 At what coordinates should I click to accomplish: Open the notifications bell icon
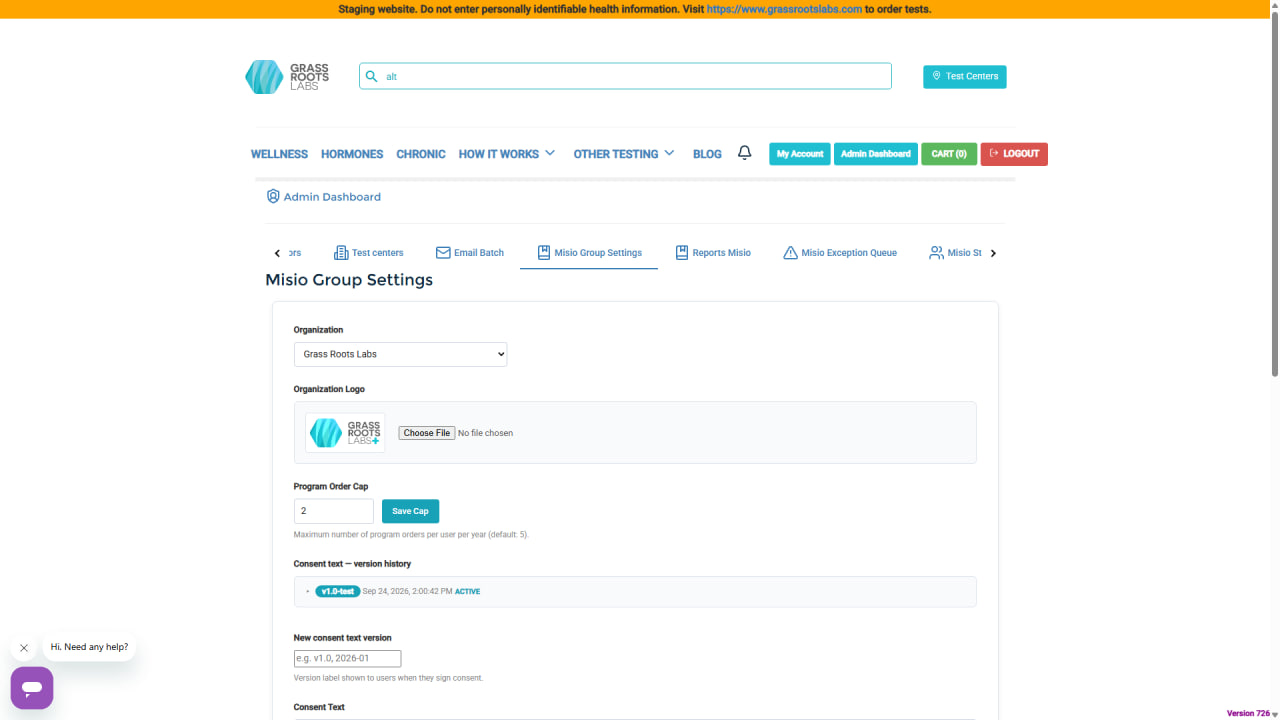744,153
